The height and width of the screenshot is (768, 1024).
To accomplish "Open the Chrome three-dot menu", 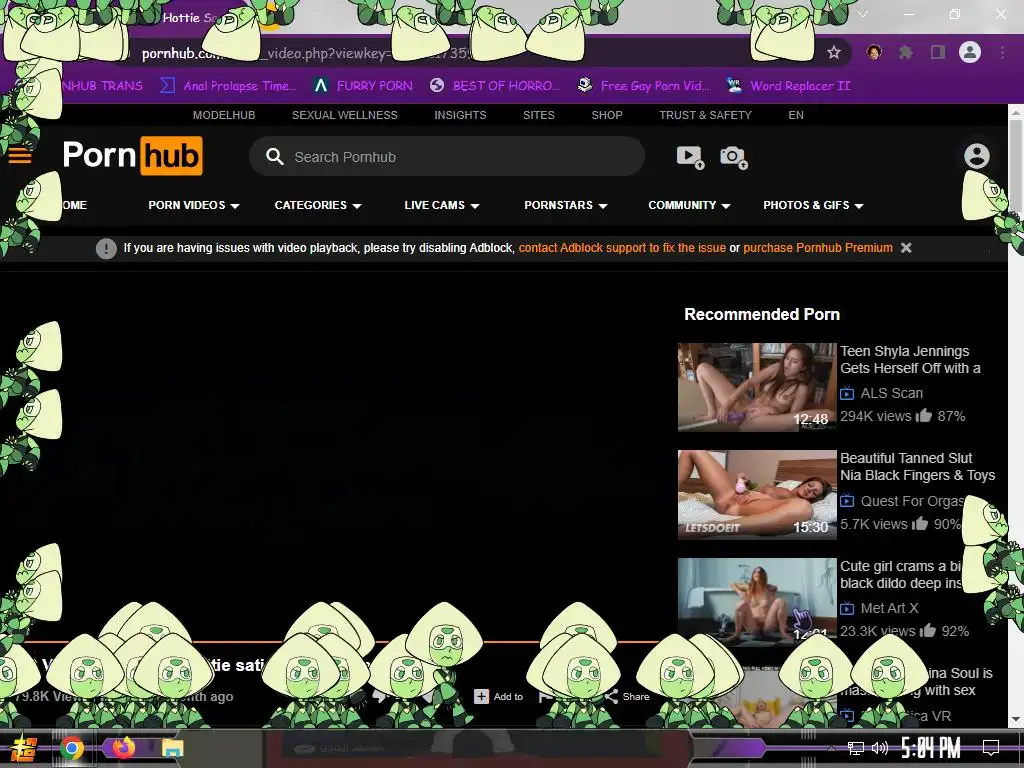I will (1002, 52).
